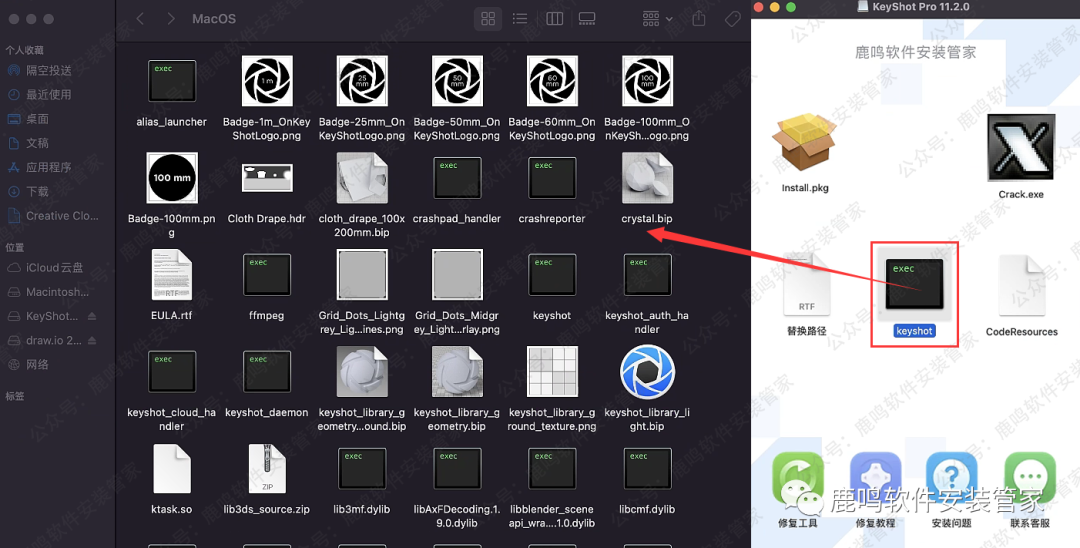This screenshot has height=548, width=1080.
Task: Go back with the Finder back arrow
Action: pyautogui.click(x=140, y=19)
